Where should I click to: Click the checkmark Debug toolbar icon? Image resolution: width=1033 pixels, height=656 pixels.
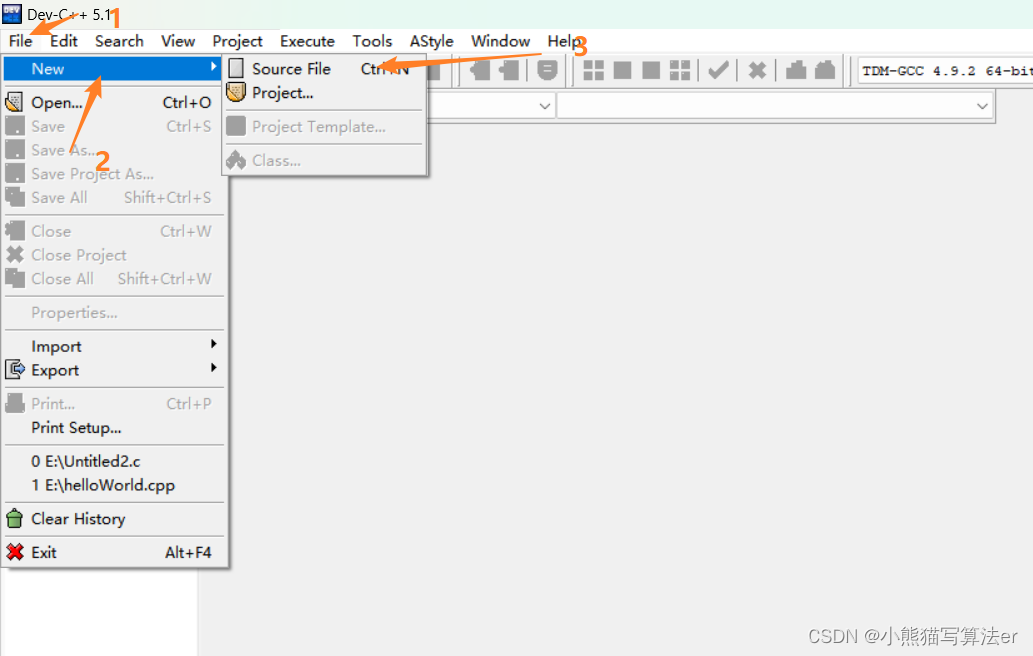point(718,70)
